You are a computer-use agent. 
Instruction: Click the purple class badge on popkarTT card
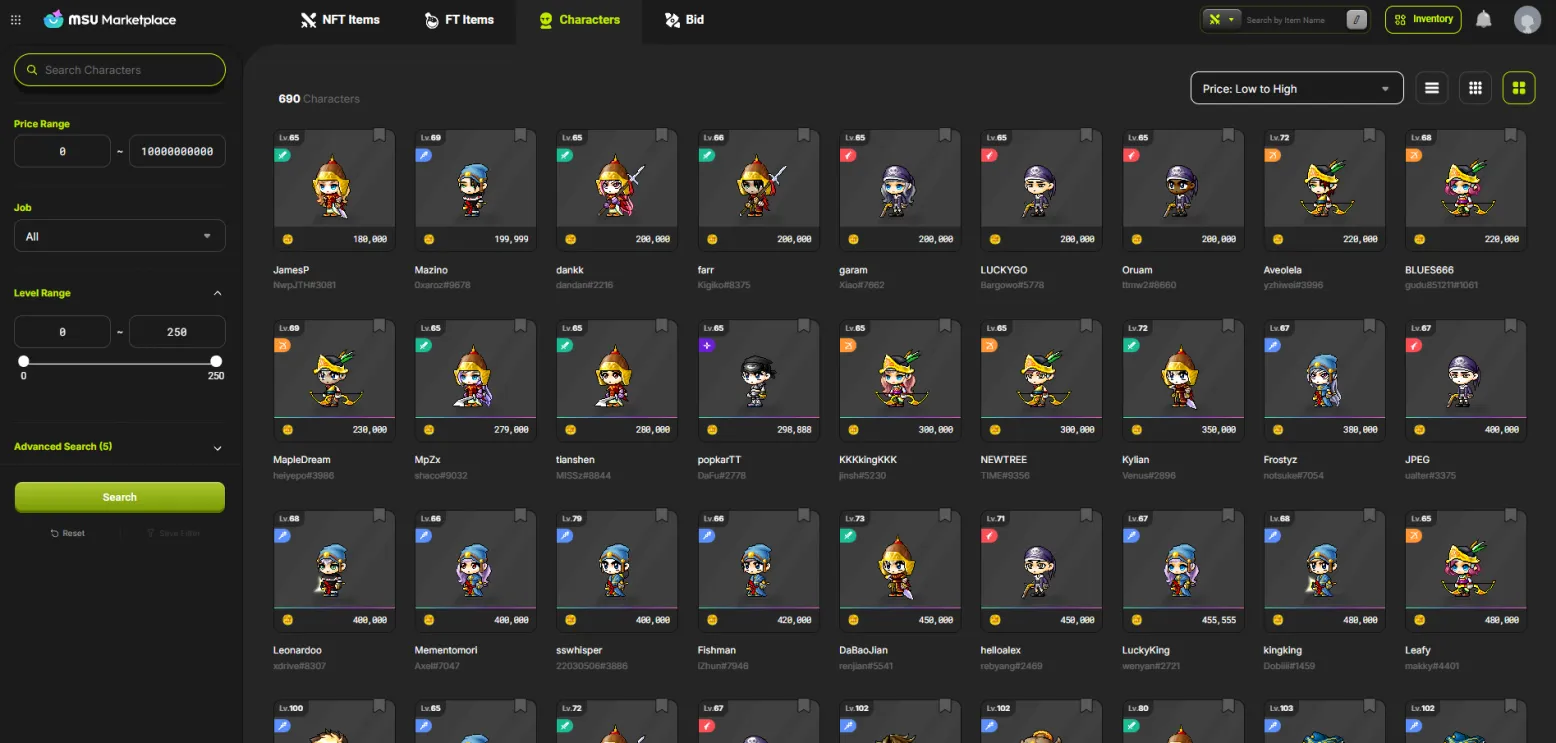(x=707, y=345)
